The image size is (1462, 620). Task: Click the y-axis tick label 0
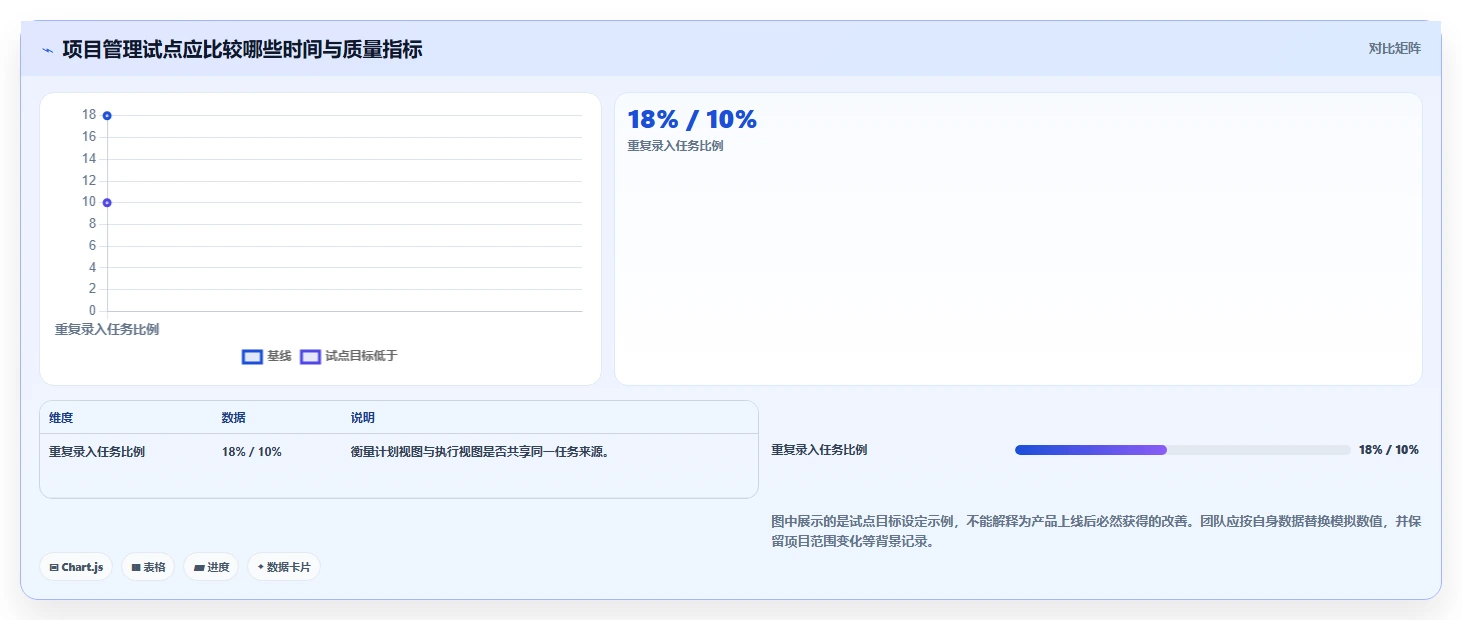[92, 311]
